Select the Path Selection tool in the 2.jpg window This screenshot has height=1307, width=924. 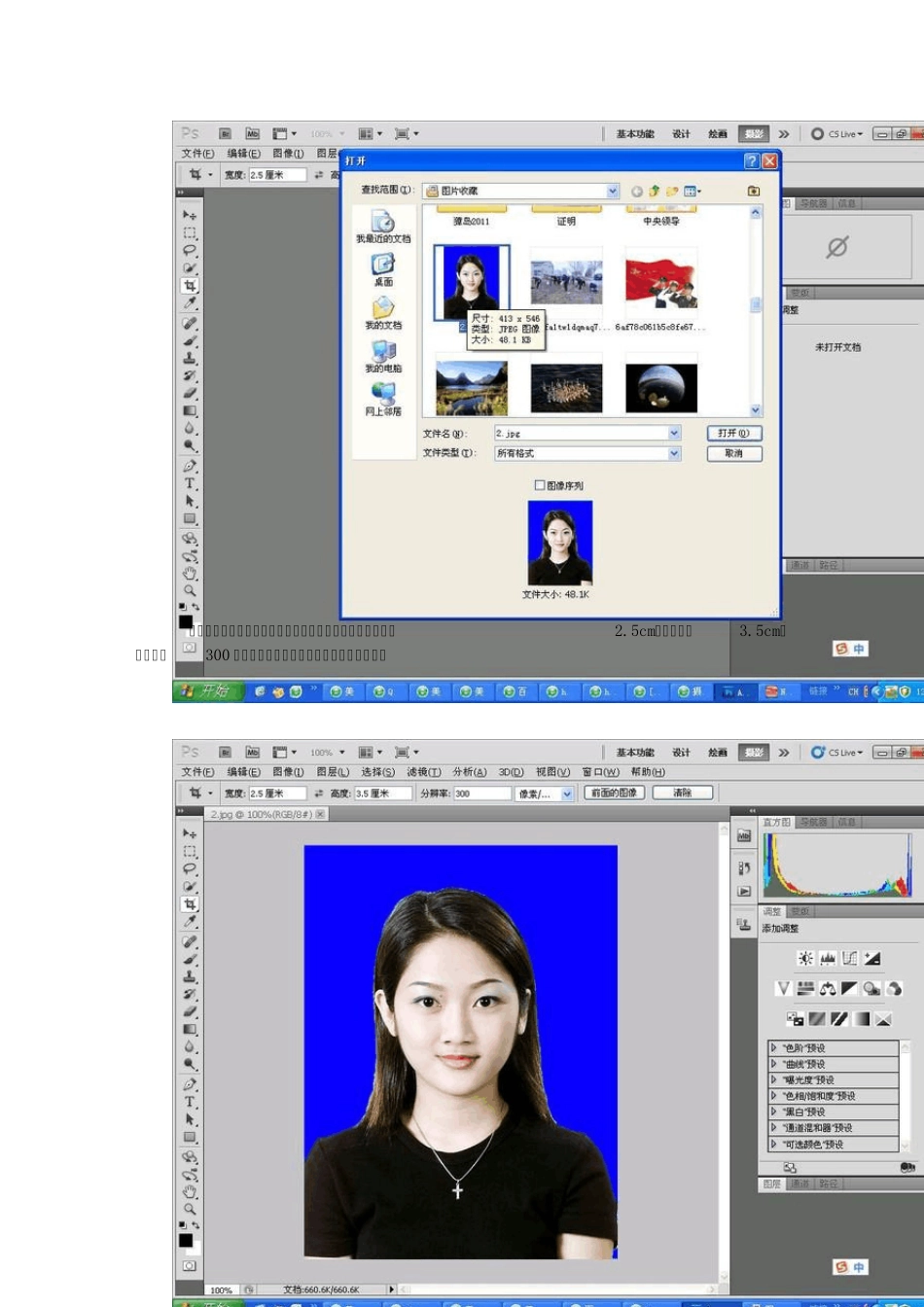(190, 1119)
